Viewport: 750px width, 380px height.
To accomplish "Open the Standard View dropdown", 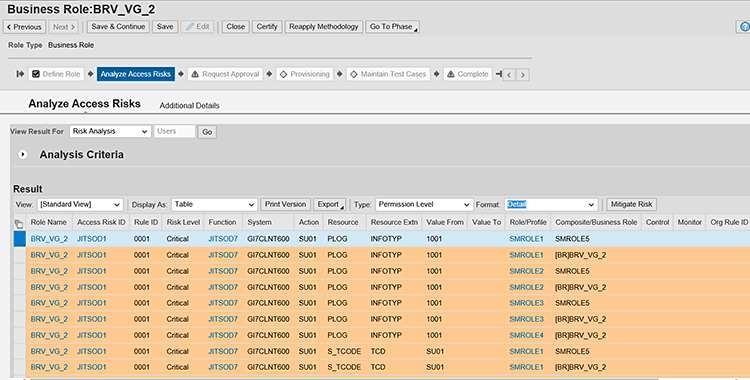I will [80, 204].
